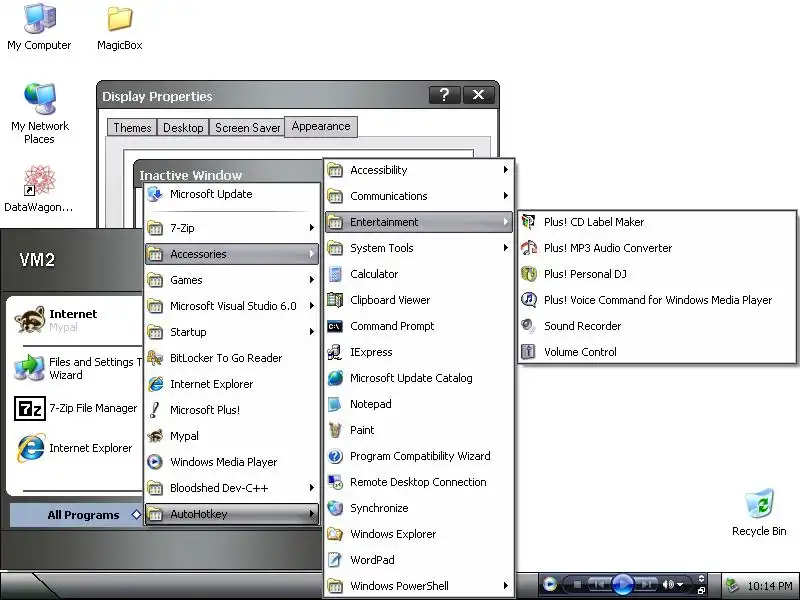Open Plus! CD Label Maker
Viewport: 800px width, 600px height.
coord(657,222)
